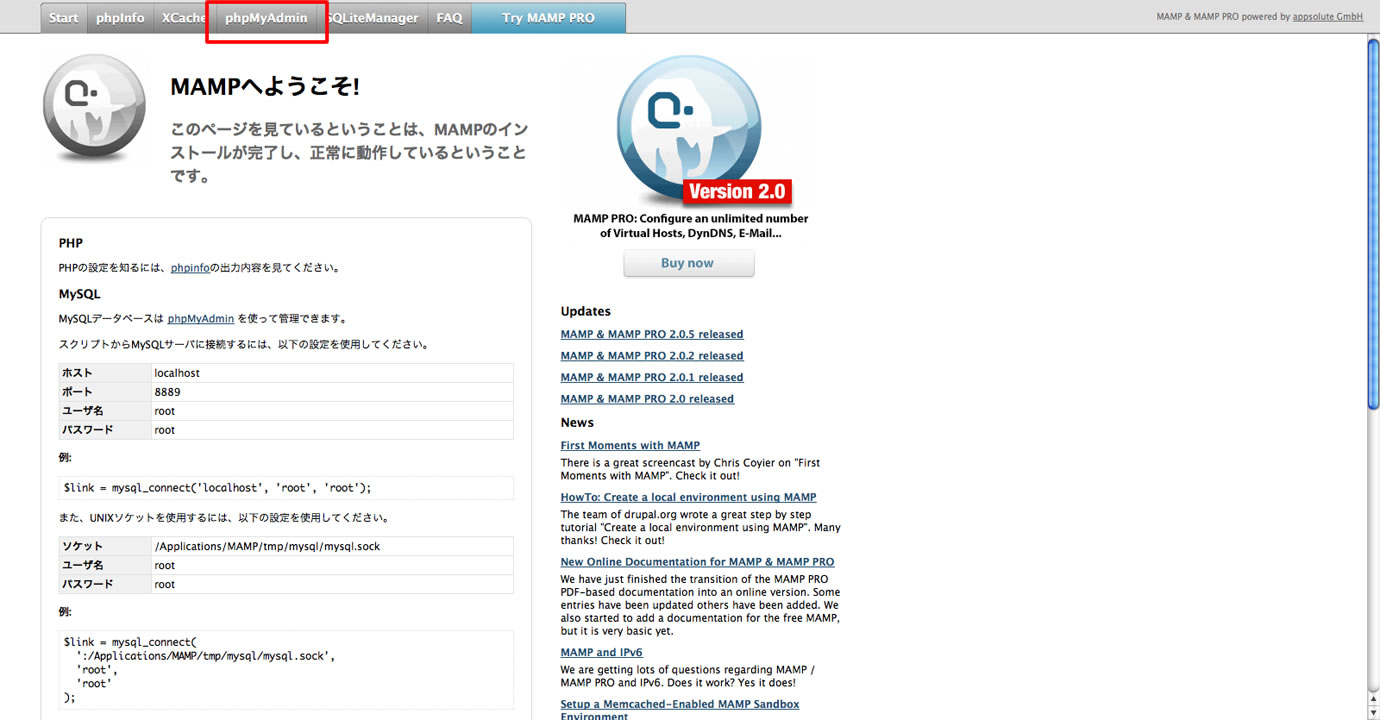Click the MySQL section heading
Image resolution: width=1380 pixels, height=720 pixels.
coord(80,294)
